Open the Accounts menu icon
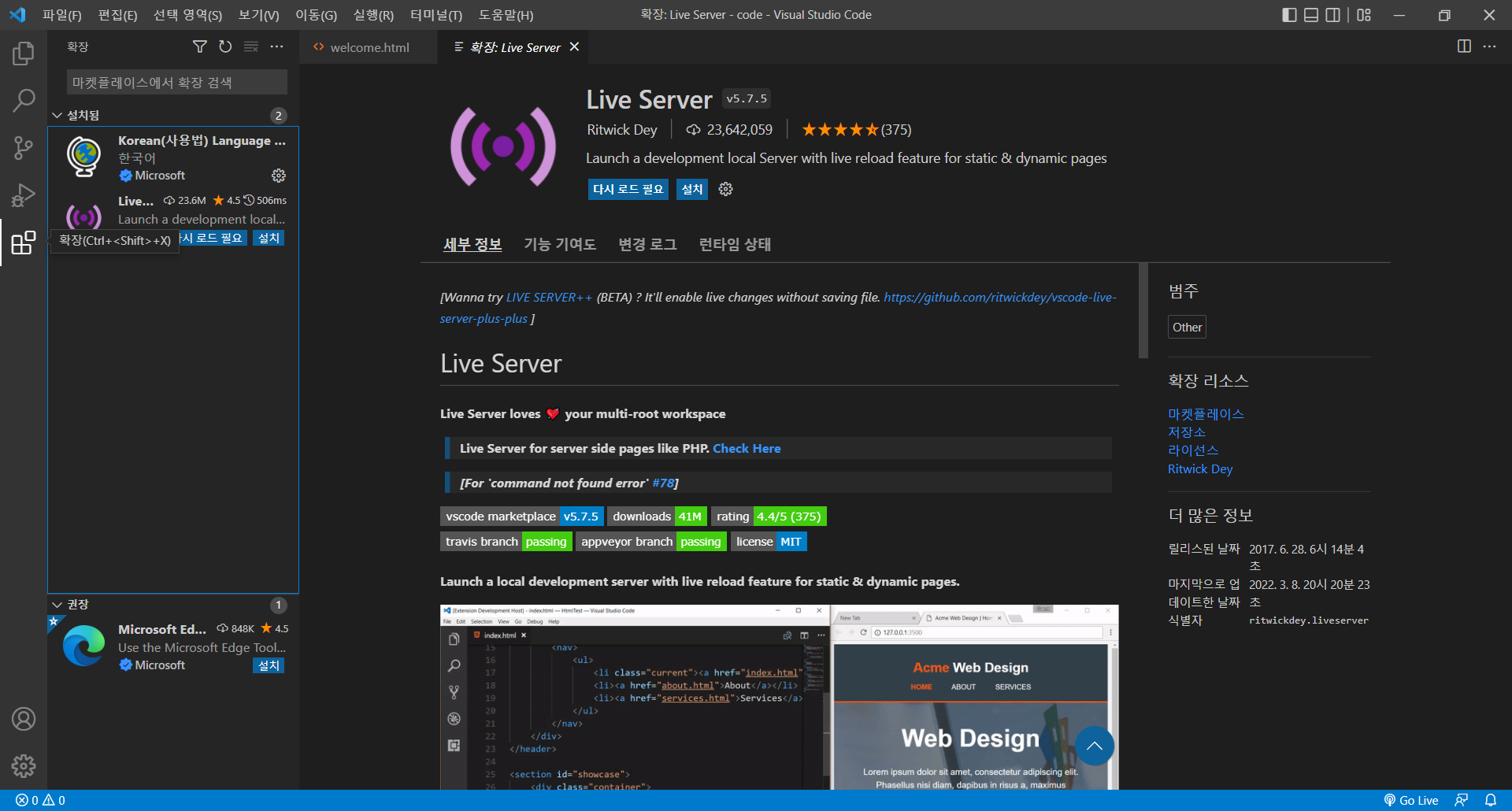 tap(24, 719)
